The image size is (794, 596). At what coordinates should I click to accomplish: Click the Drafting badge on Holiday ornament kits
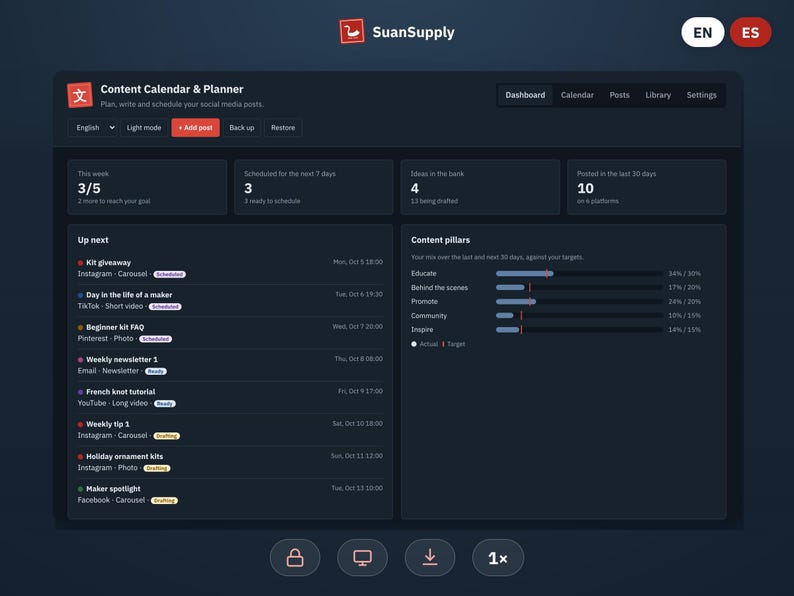click(157, 468)
